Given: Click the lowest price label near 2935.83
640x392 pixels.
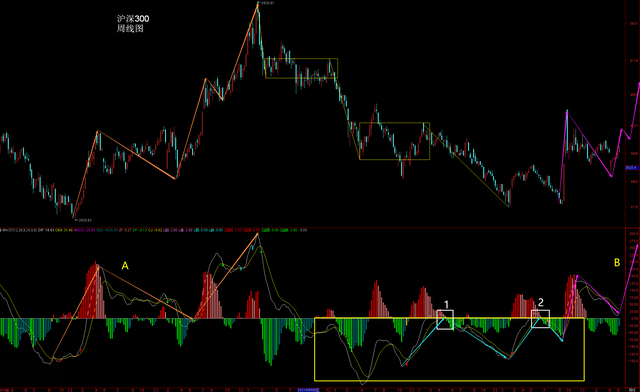Looking at the screenshot, I should [x=84, y=220].
